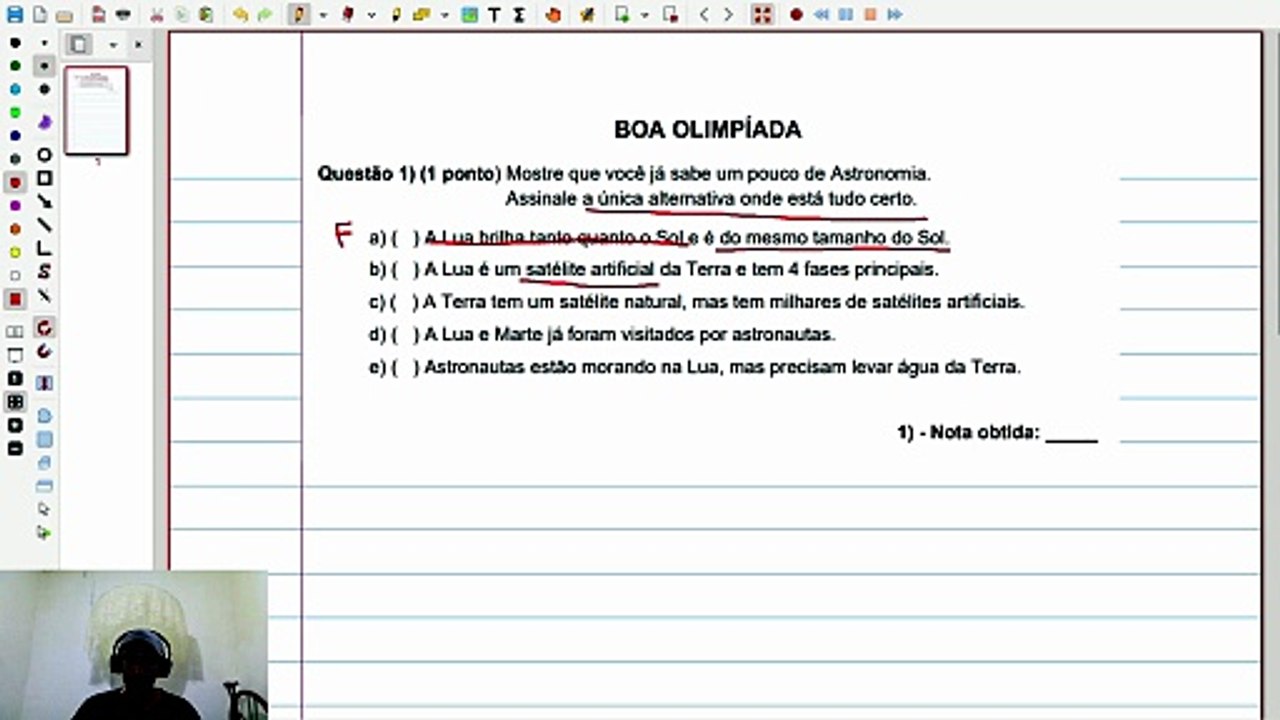Open a file with the folder icon
The image size is (1280, 720).
coord(64,15)
